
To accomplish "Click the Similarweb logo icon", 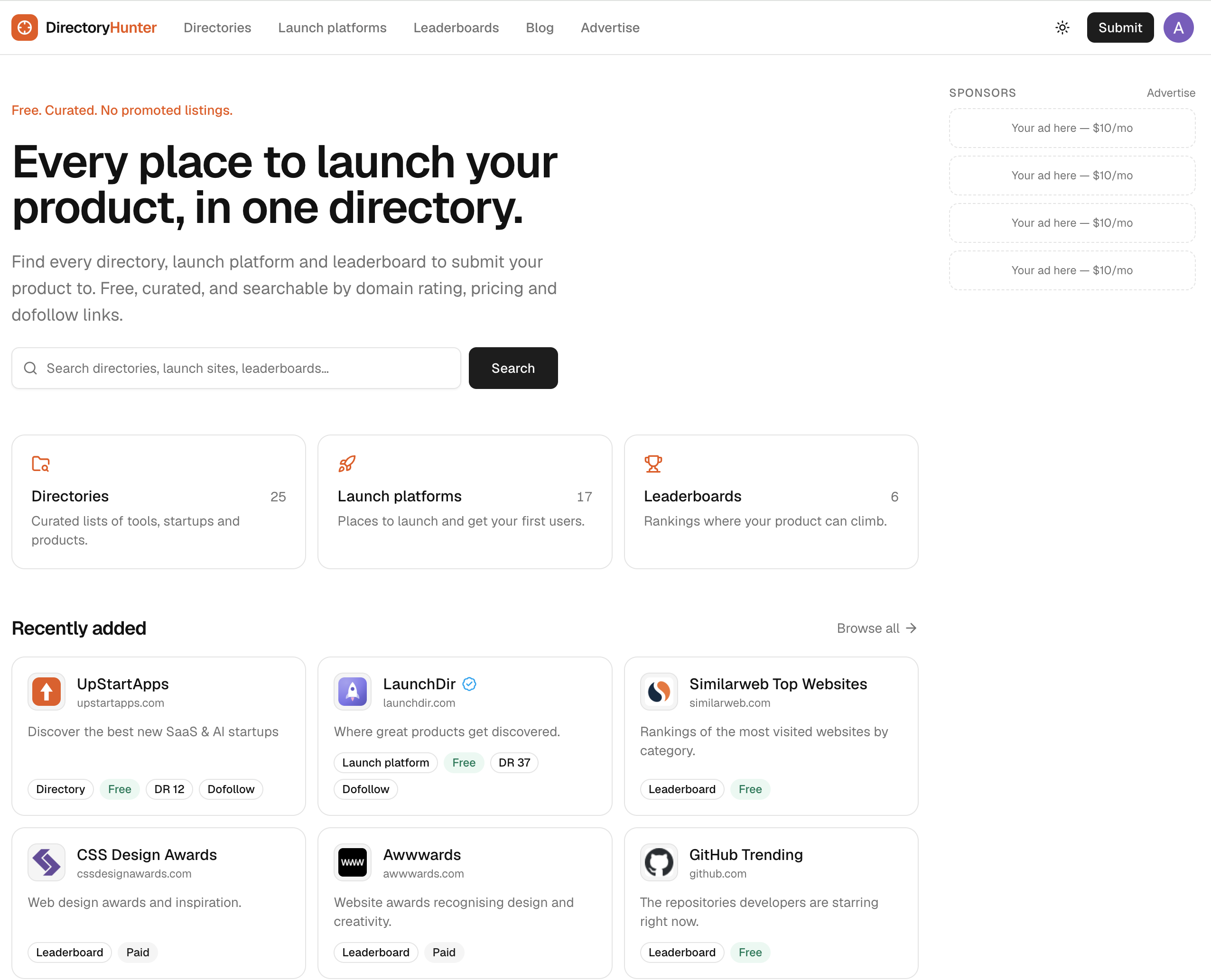I will pyautogui.click(x=659, y=692).
